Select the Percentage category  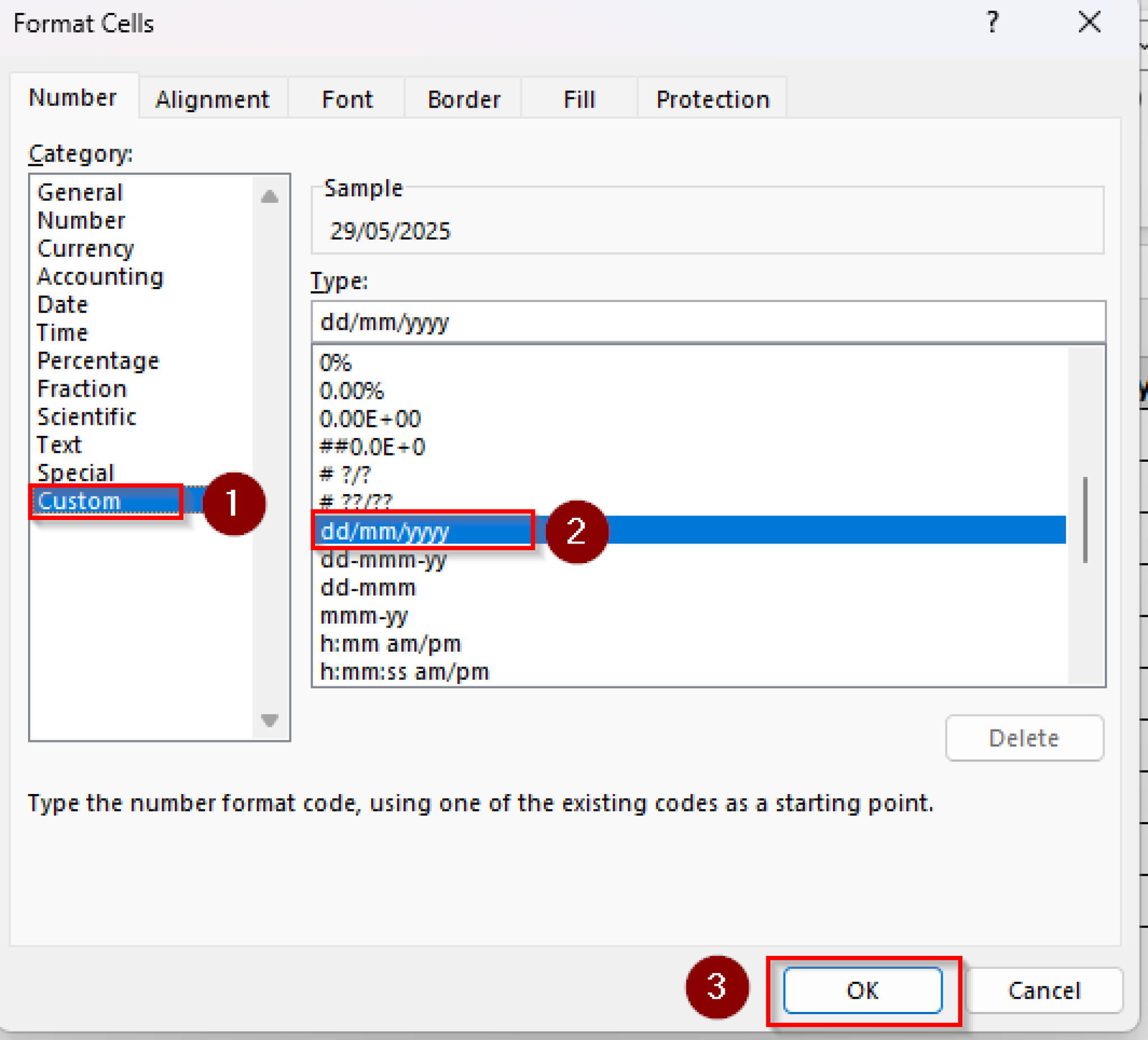98,360
